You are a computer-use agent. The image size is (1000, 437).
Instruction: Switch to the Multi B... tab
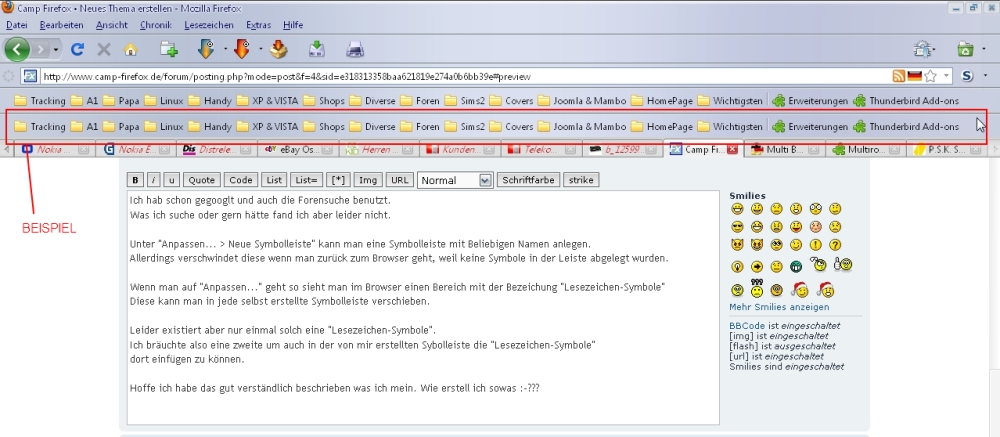pyautogui.click(x=785, y=150)
